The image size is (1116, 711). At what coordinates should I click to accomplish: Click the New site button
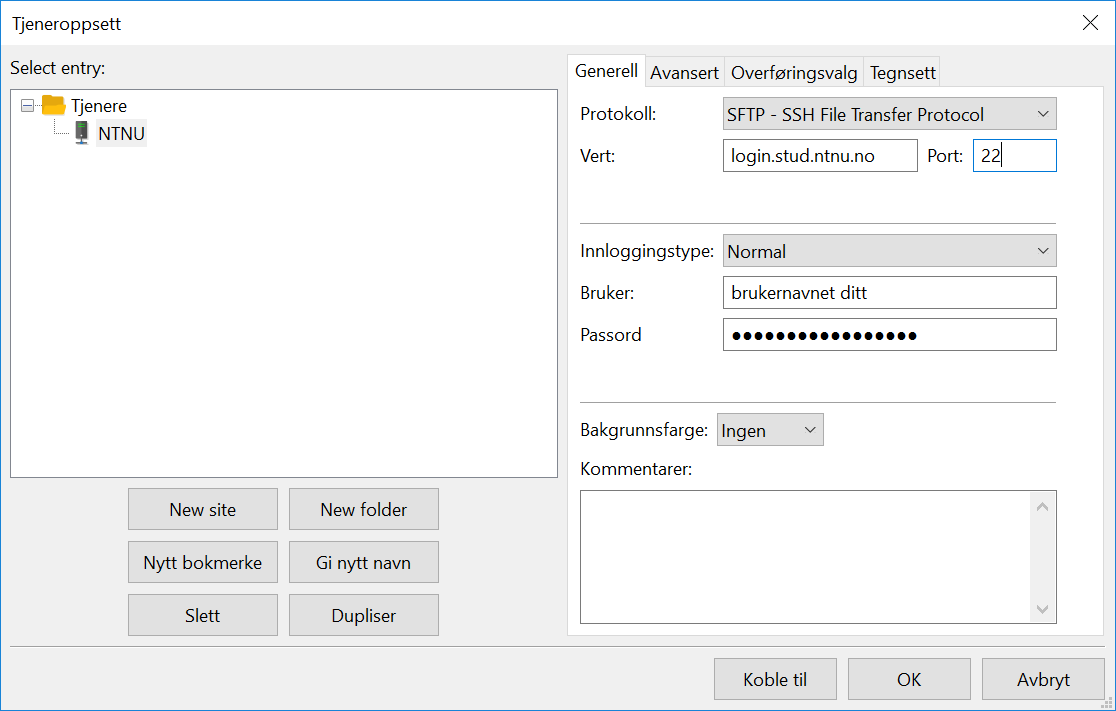tap(203, 509)
